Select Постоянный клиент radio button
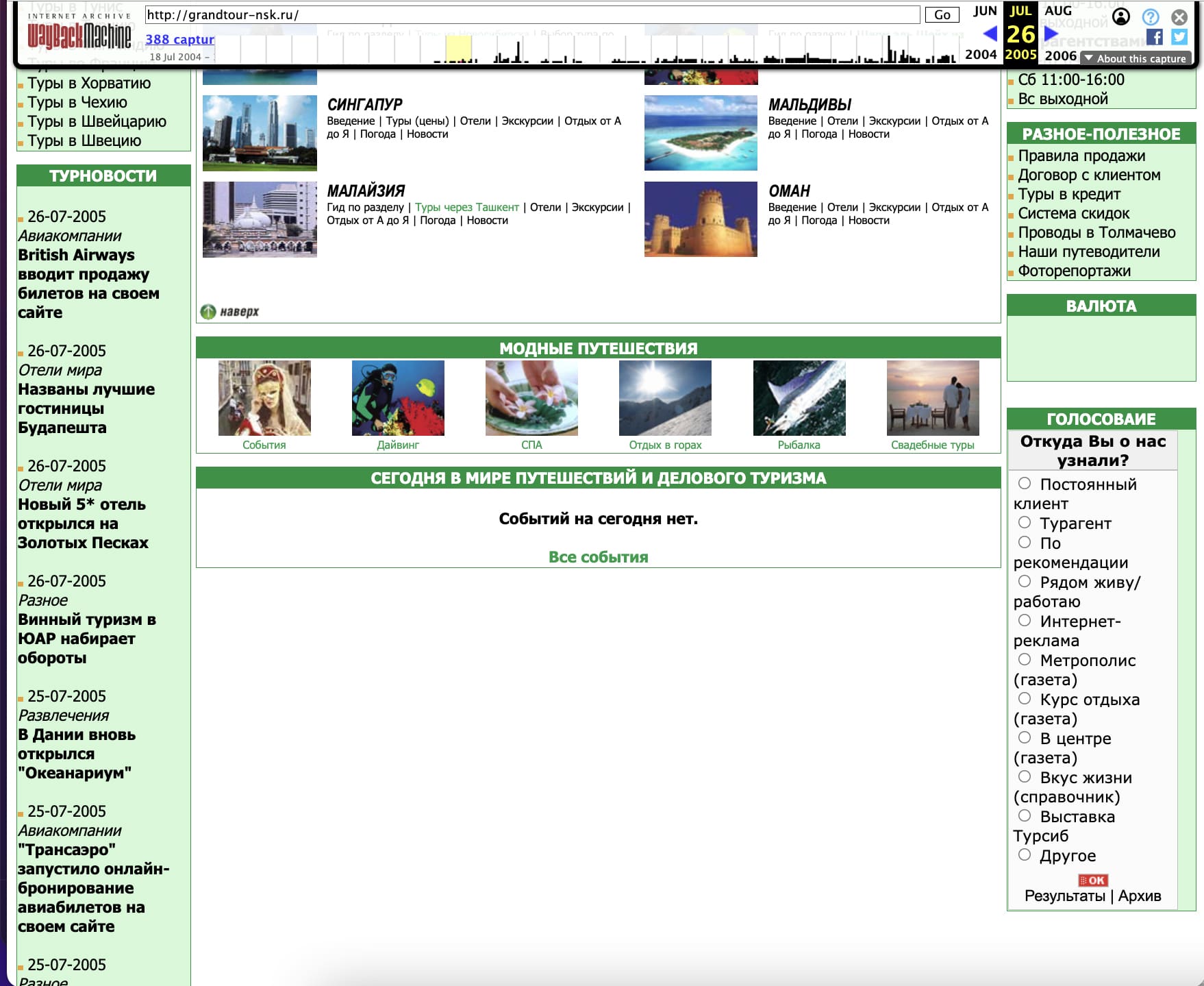The image size is (1204, 986). click(x=1025, y=484)
